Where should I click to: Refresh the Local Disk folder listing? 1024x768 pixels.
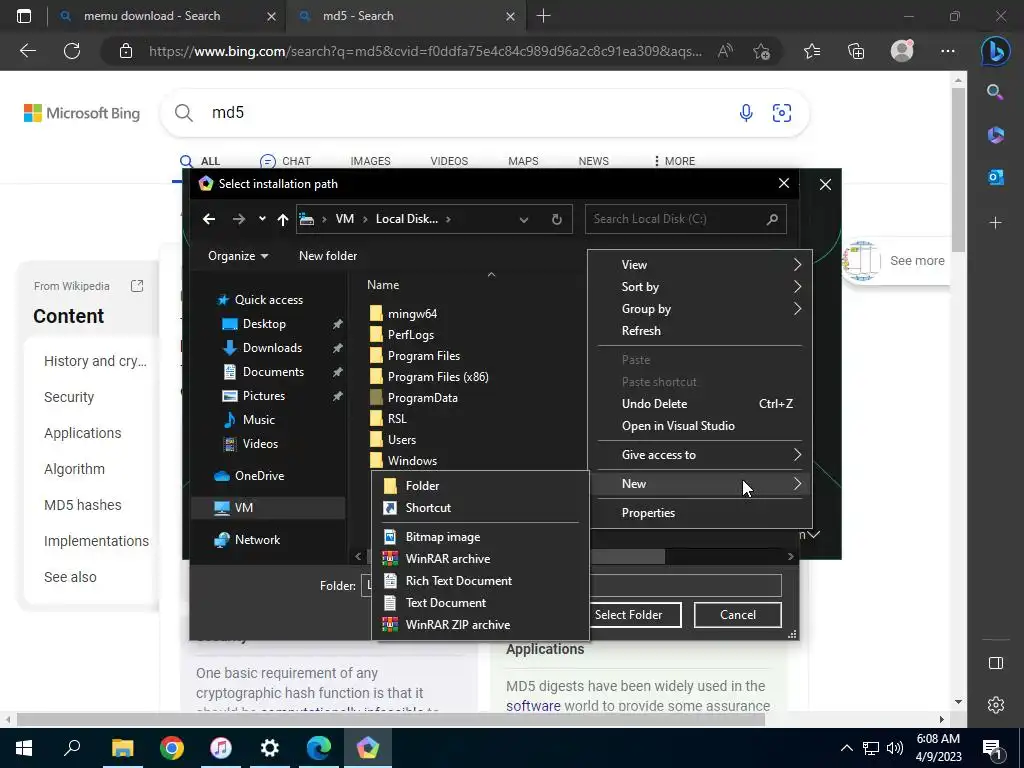pyautogui.click(x=556, y=219)
